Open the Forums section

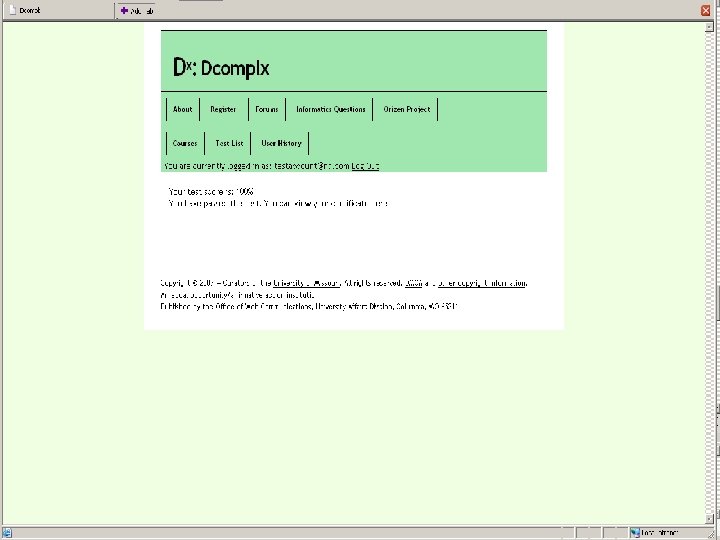(267, 109)
